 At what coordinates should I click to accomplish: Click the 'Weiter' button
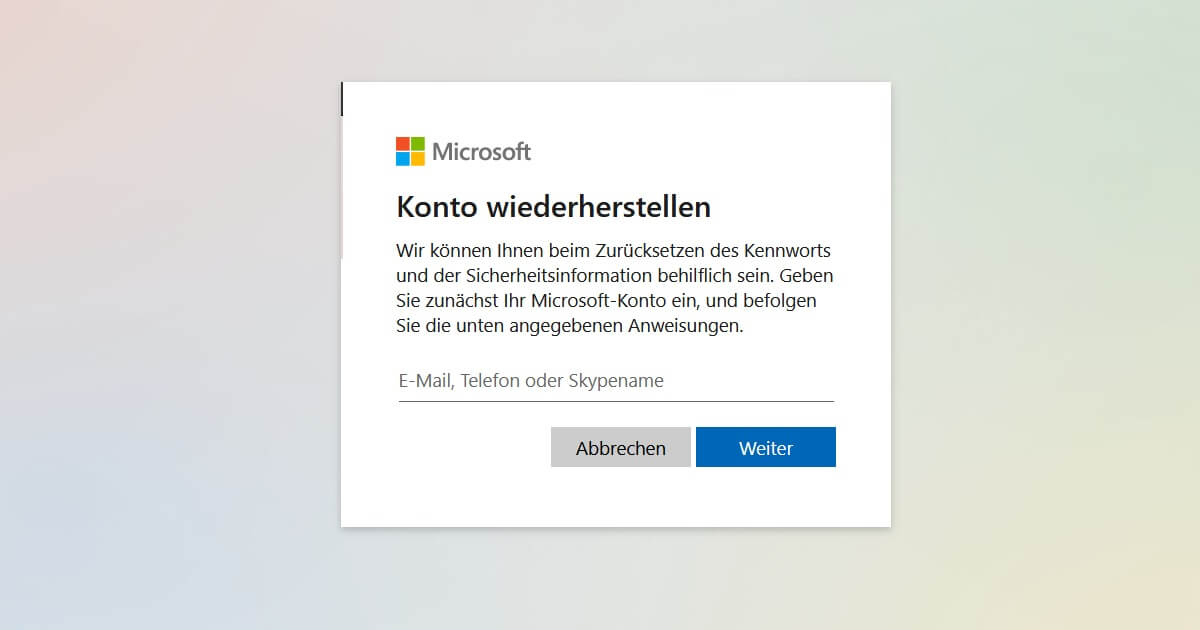766,447
